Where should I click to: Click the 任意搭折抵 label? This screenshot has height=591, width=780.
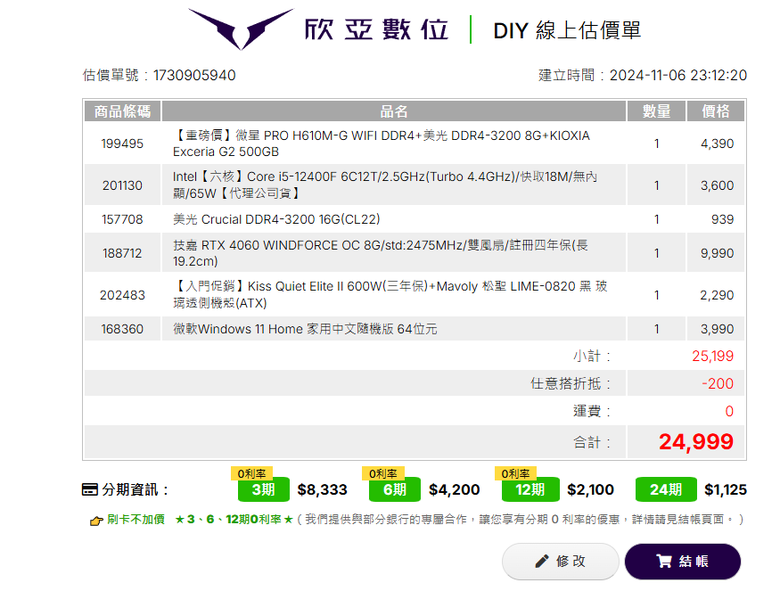coord(570,384)
